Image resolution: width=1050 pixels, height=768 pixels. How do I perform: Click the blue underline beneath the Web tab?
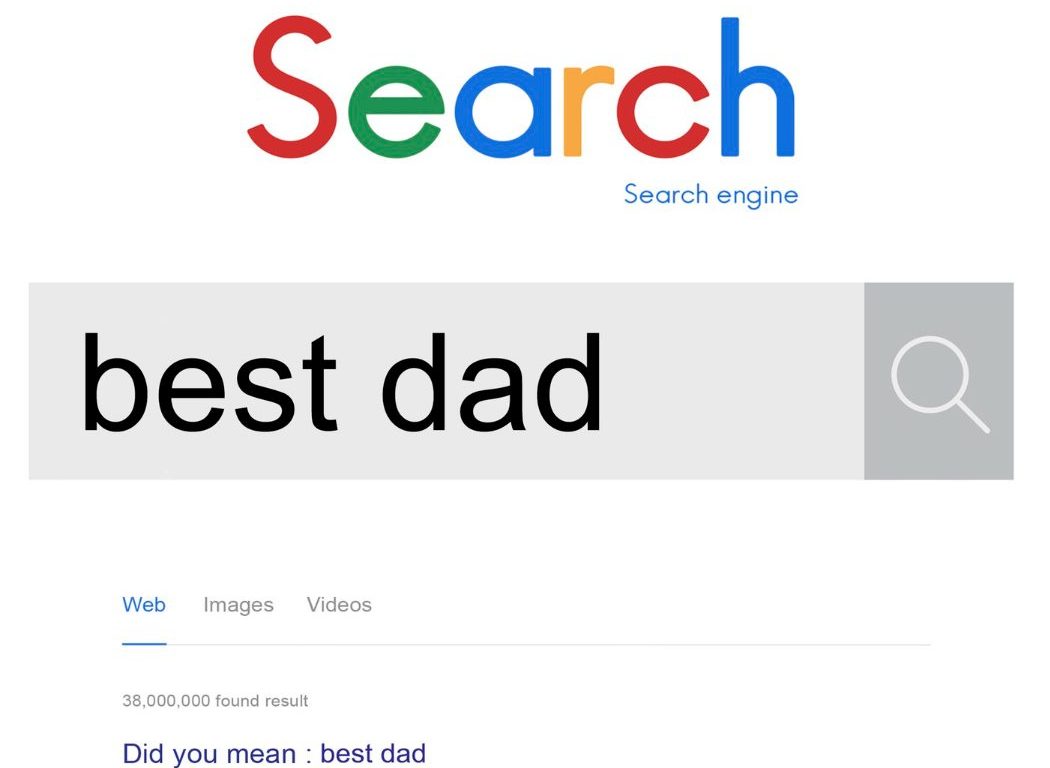(144, 643)
